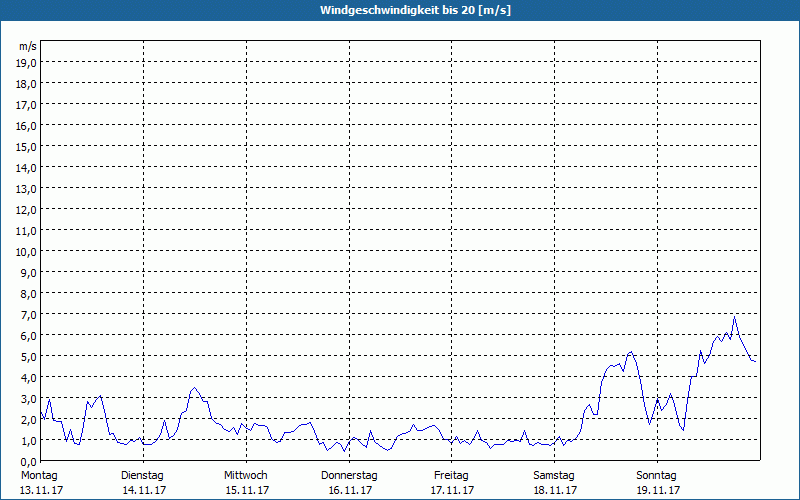Click the date 14.11.17
Screen dimensions: 800x500
(x=144, y=490)
